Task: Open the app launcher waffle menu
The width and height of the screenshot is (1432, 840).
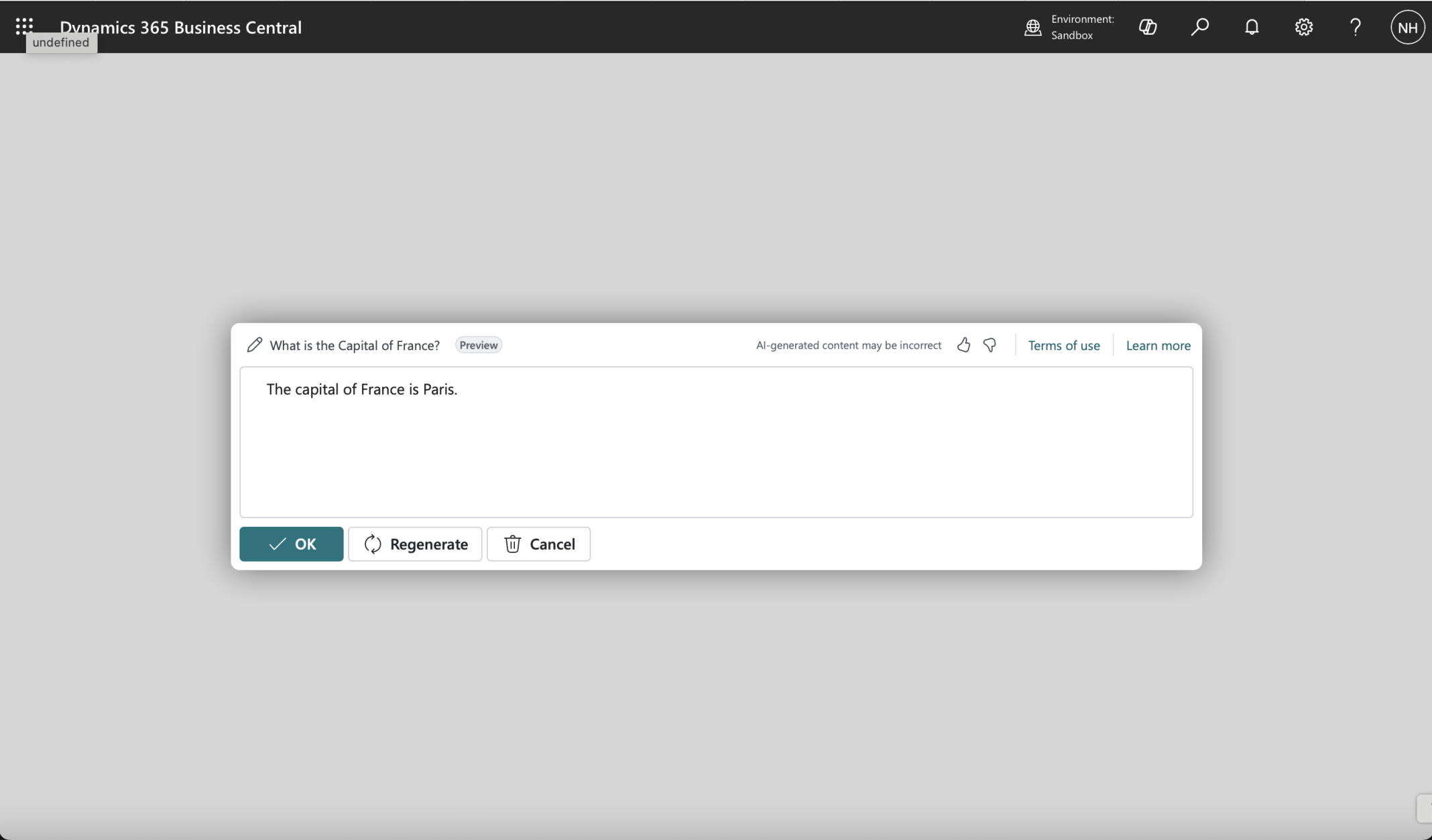Action: [x=24, y=26]
